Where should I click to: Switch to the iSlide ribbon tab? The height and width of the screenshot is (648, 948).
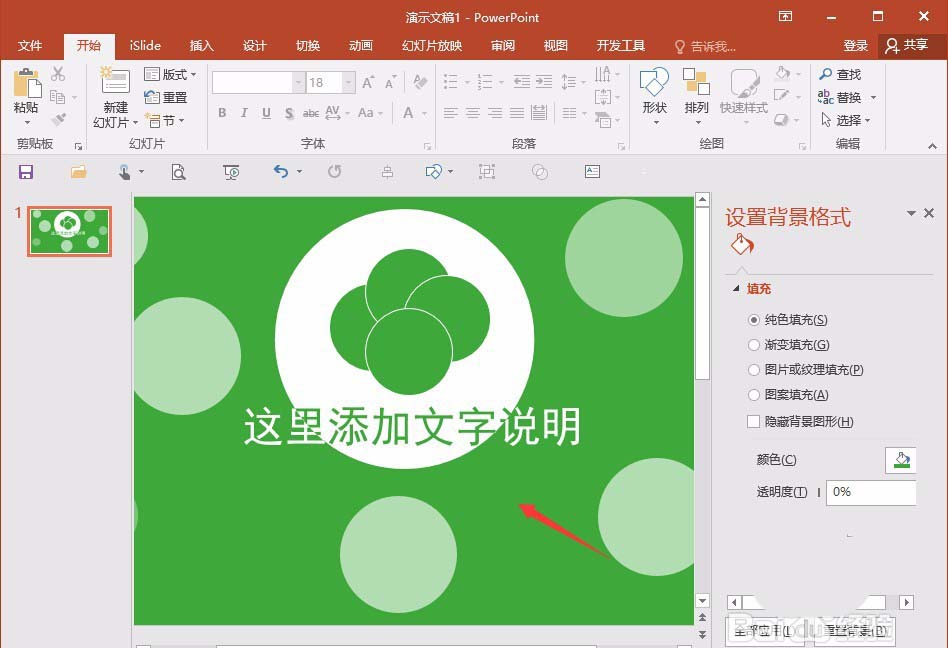tap(145, 45)
